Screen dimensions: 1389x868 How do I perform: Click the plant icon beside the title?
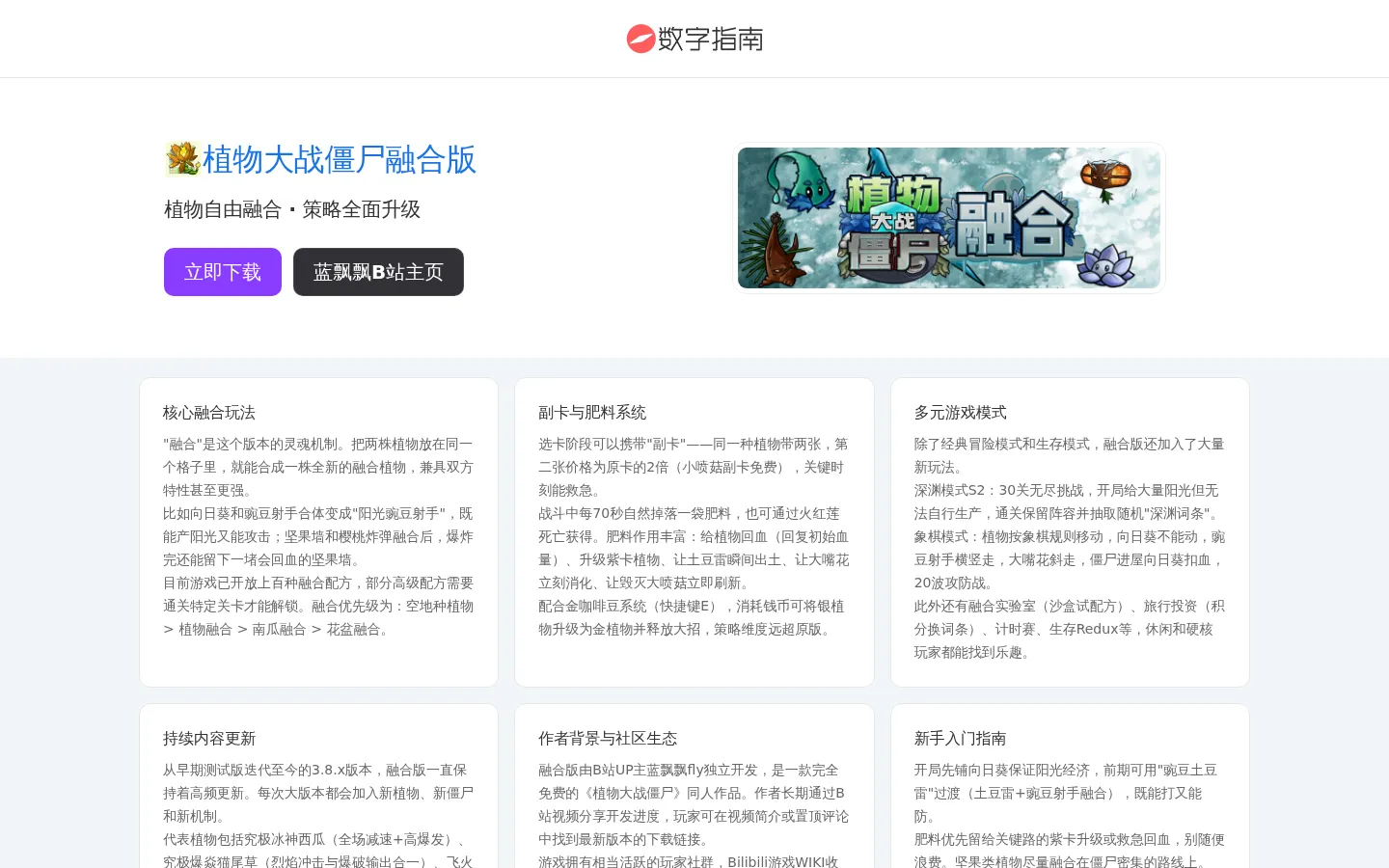coord(182,159)
